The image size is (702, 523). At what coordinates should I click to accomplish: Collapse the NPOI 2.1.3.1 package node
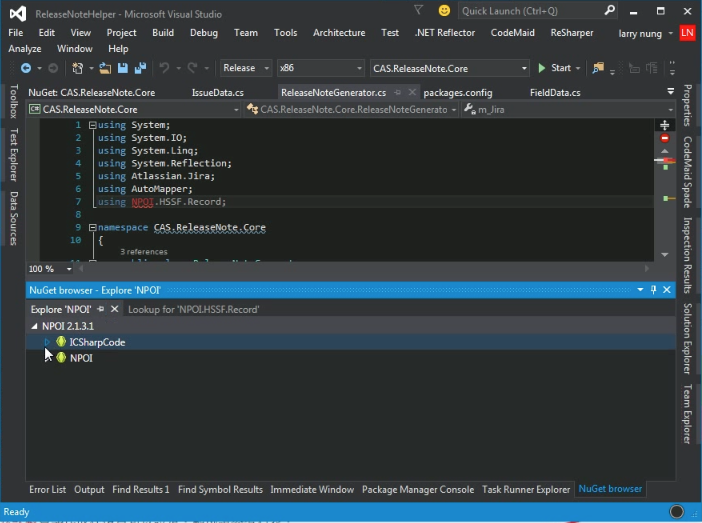tap(34, 326)
